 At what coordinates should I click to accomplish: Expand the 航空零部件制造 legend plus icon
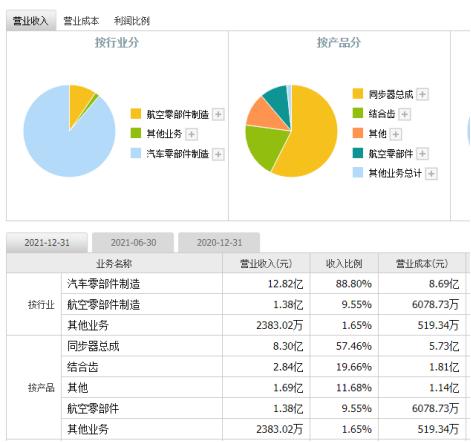tap(218, 114)
